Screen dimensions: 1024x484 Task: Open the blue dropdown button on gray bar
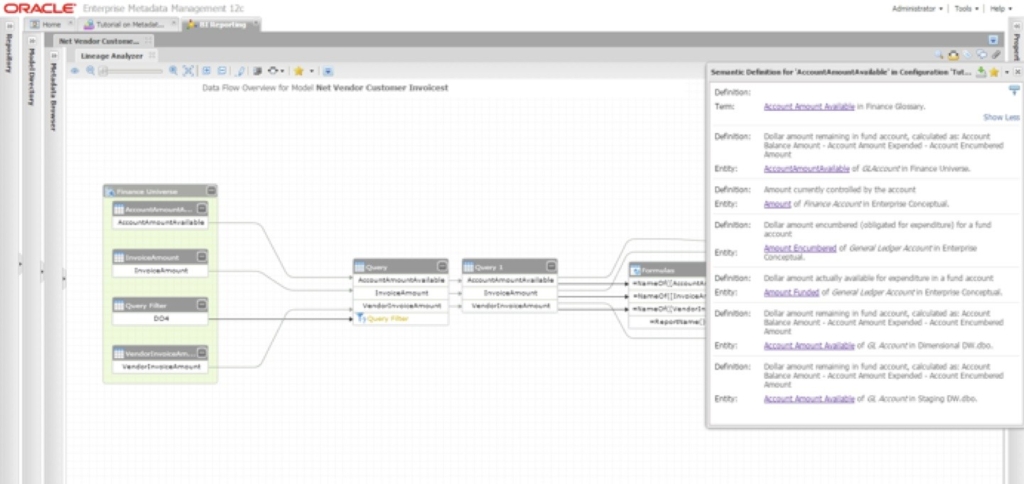coord(993,40)
